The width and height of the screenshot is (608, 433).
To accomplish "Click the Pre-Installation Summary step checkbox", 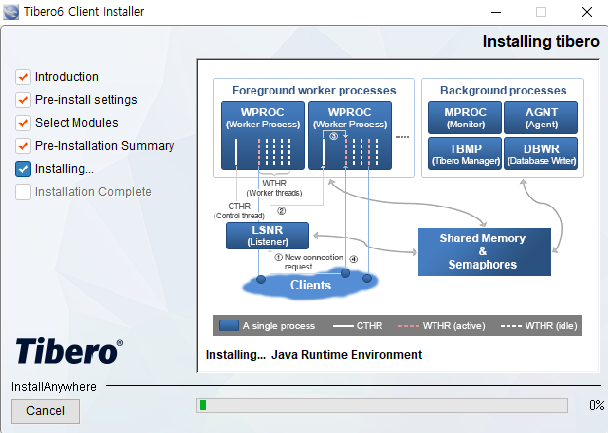I will click(x=23, y=146).
